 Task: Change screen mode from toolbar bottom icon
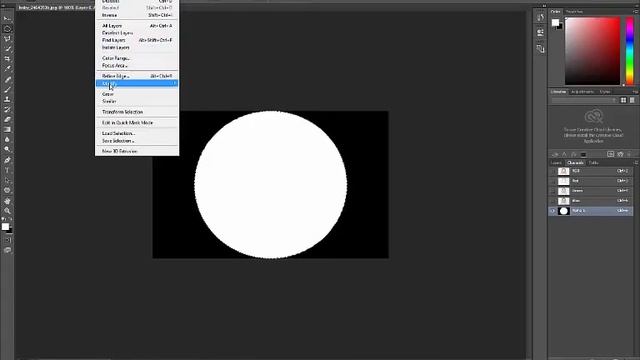pos(7,250)
